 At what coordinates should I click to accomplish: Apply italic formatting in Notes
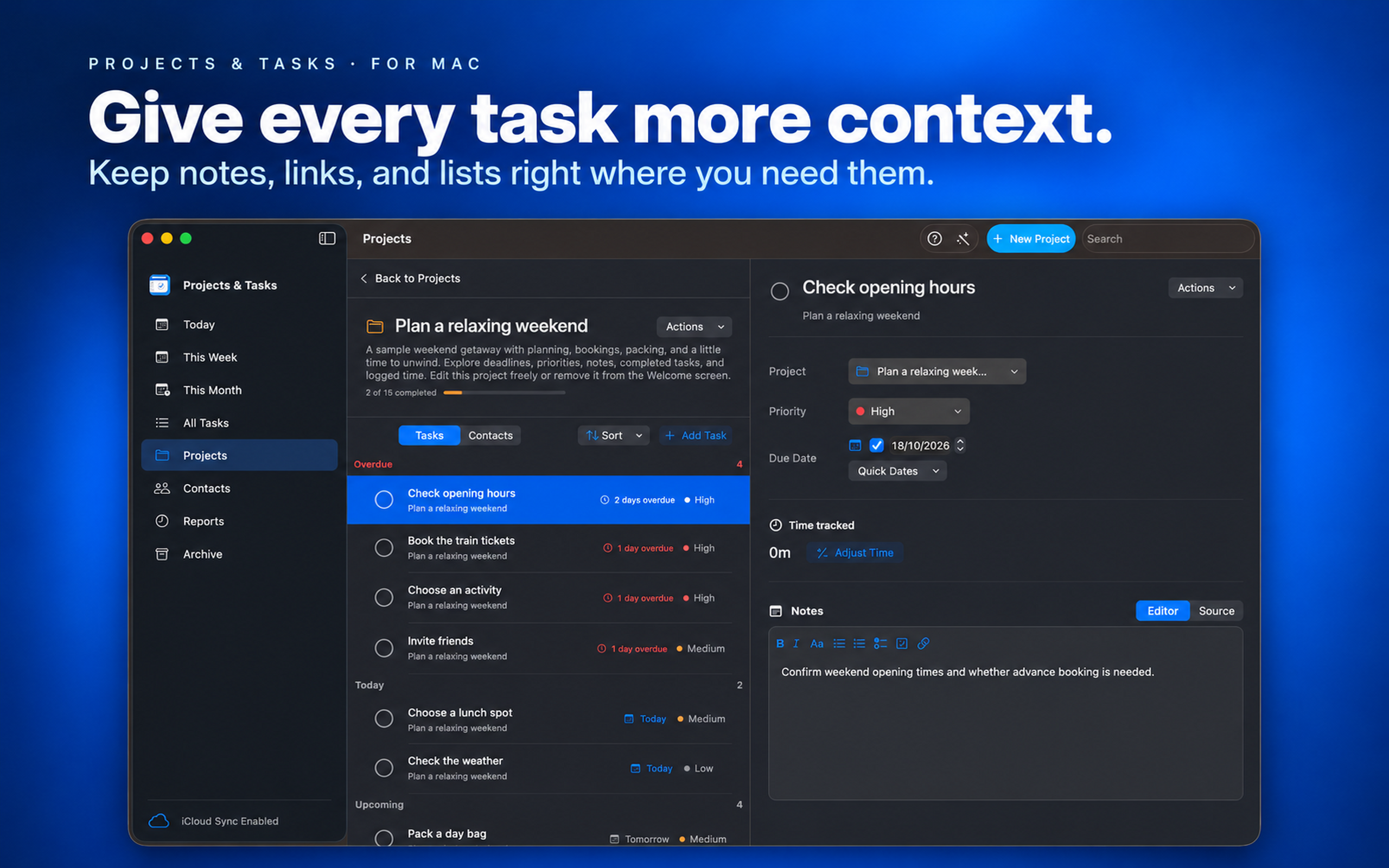click(796, 643)
